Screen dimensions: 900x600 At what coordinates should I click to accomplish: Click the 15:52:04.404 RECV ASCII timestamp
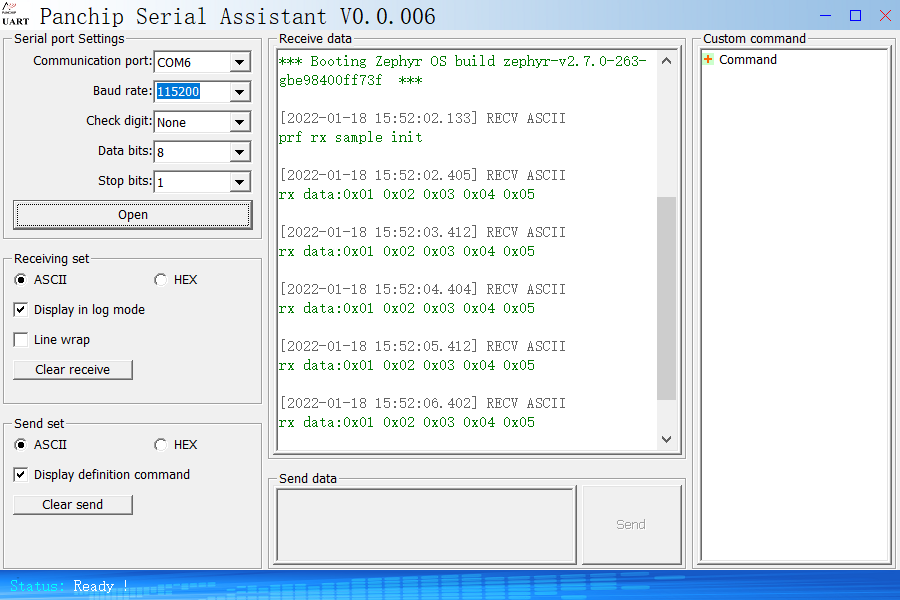422,289
